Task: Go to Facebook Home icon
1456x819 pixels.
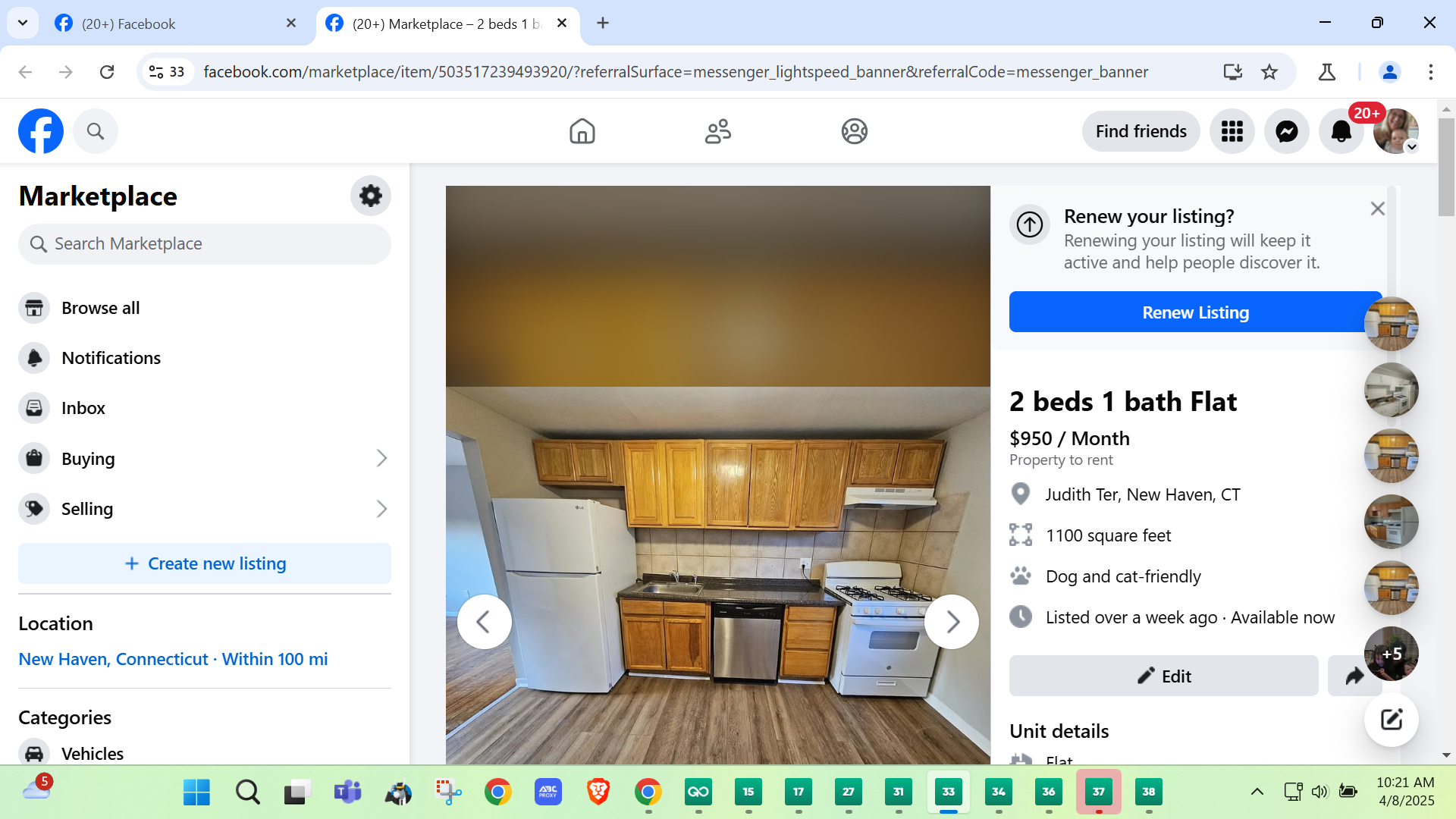Action: point(582,132)
